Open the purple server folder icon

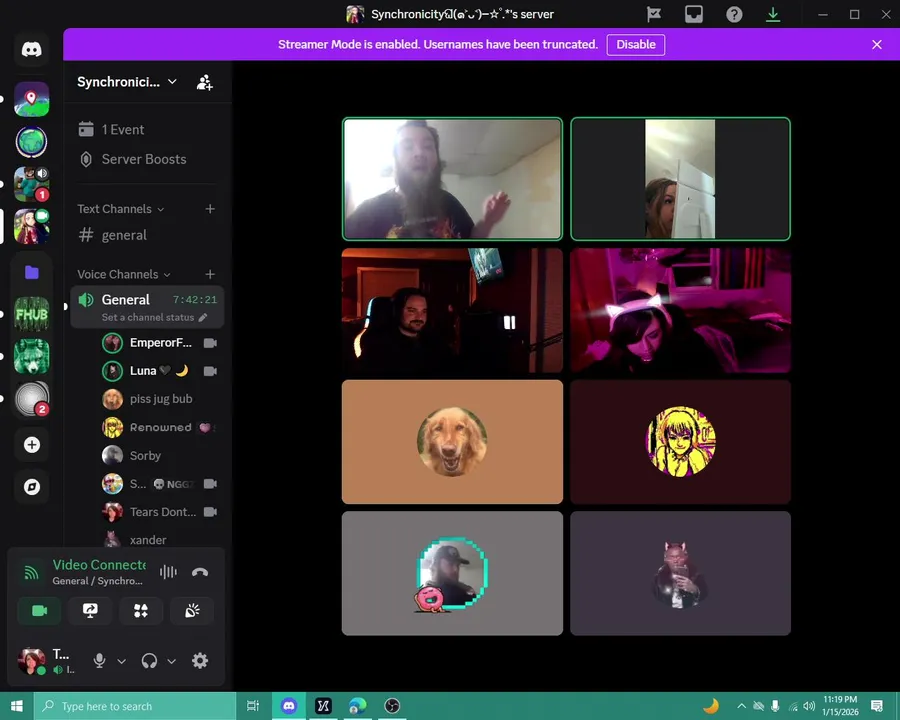[32, 272]
